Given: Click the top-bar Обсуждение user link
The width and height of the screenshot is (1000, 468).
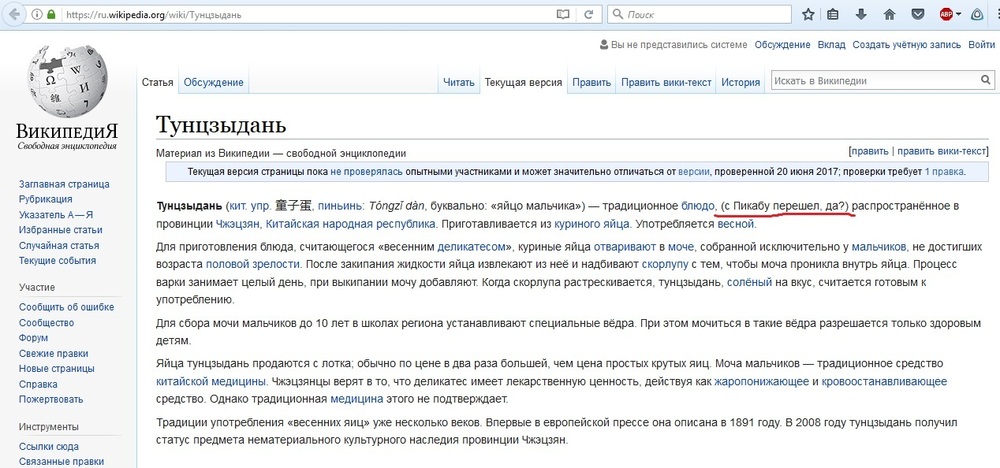Looking at the screenshot, I should coord(783,45).
